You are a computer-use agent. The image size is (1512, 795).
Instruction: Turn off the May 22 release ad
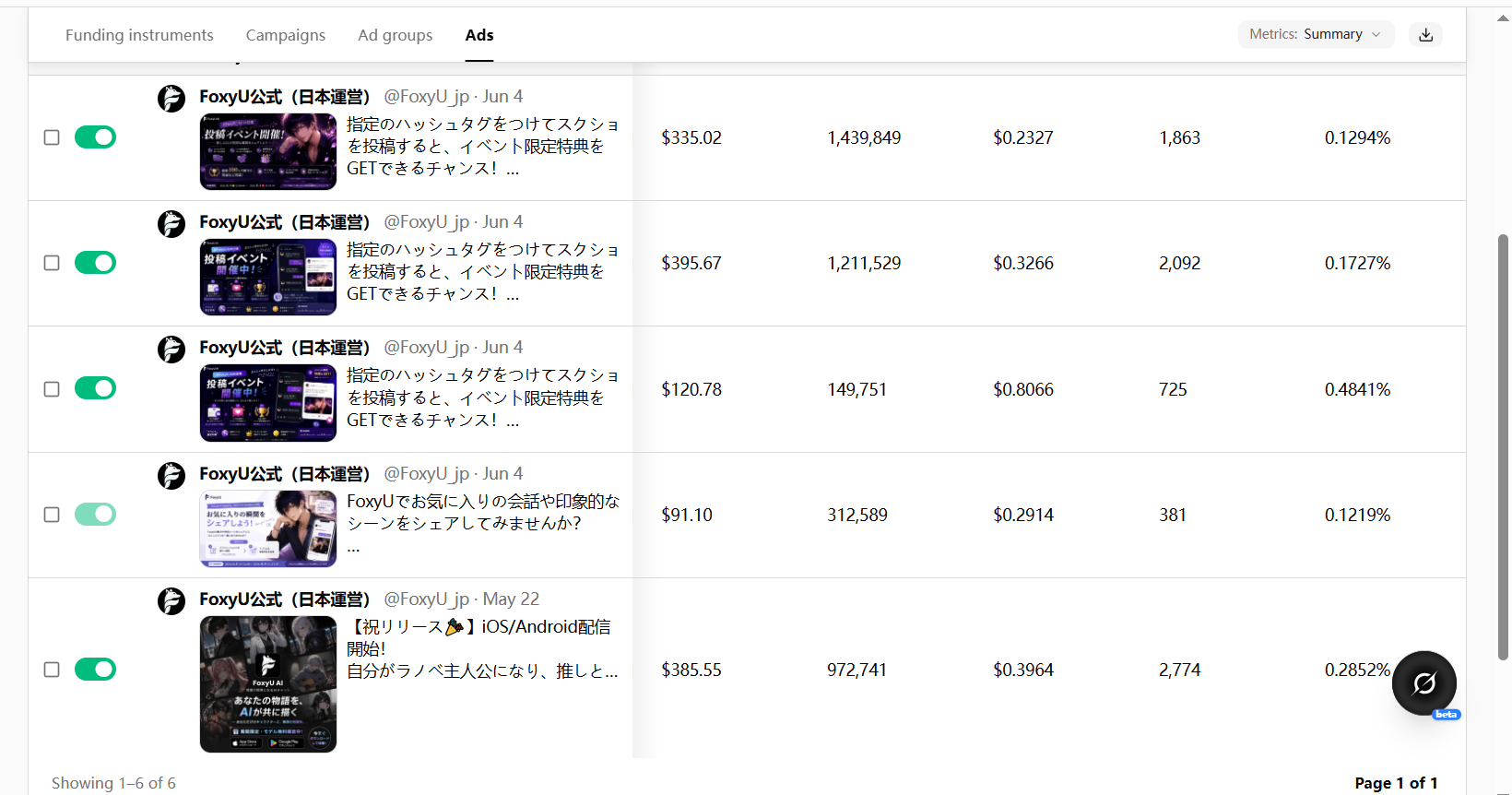(95, 669)
